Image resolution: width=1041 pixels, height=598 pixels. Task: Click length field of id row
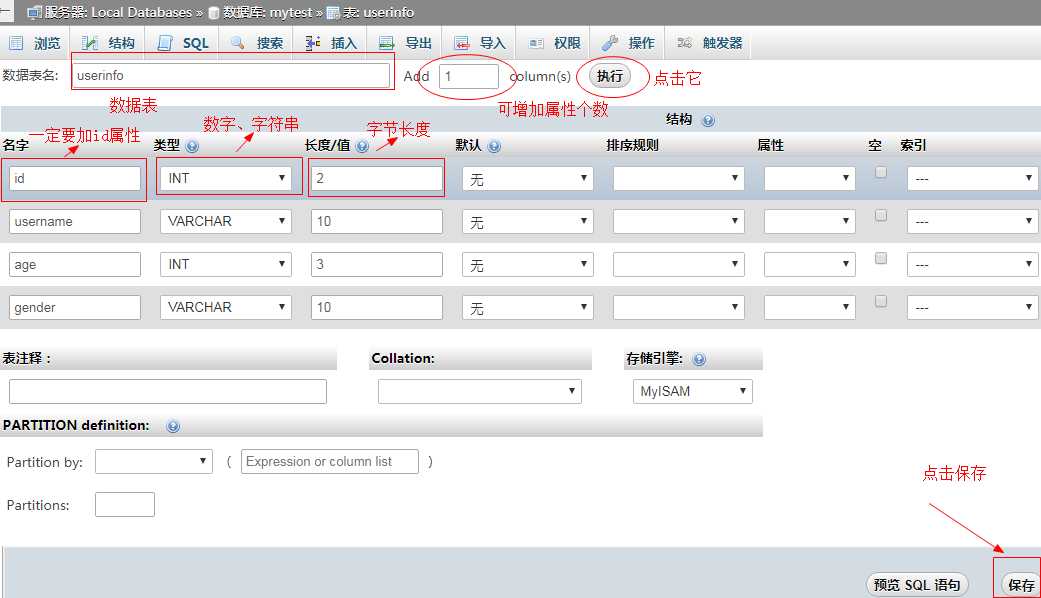click(376, 178)
